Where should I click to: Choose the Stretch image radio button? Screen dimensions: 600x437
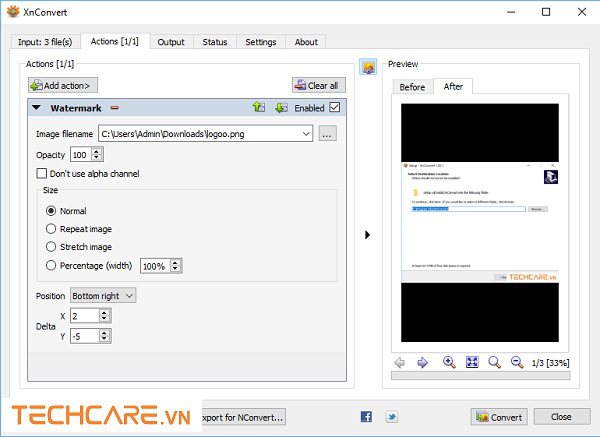tap(52, 246)
